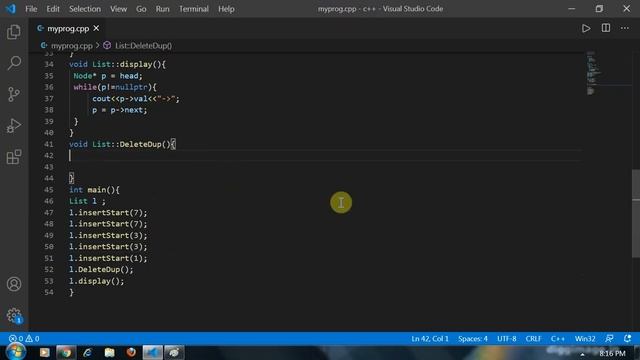Image resolution: width=640 pixels, height=360 pixels.
Task: Click 'l.DeleteDup();' line
Action: [x=101, y=269]
